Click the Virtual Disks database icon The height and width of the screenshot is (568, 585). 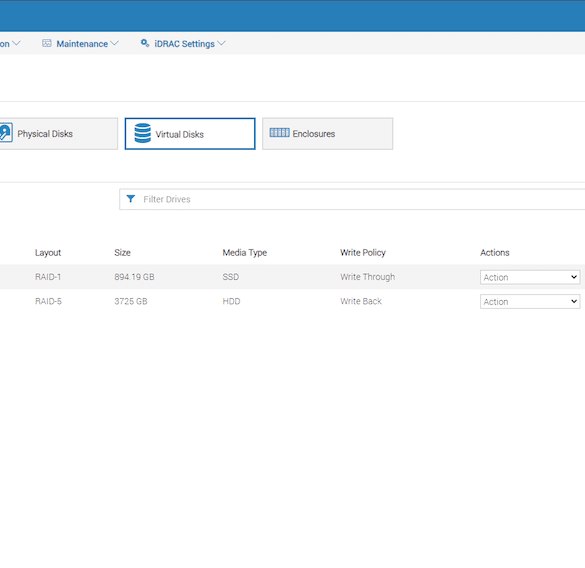click(143, 133)
